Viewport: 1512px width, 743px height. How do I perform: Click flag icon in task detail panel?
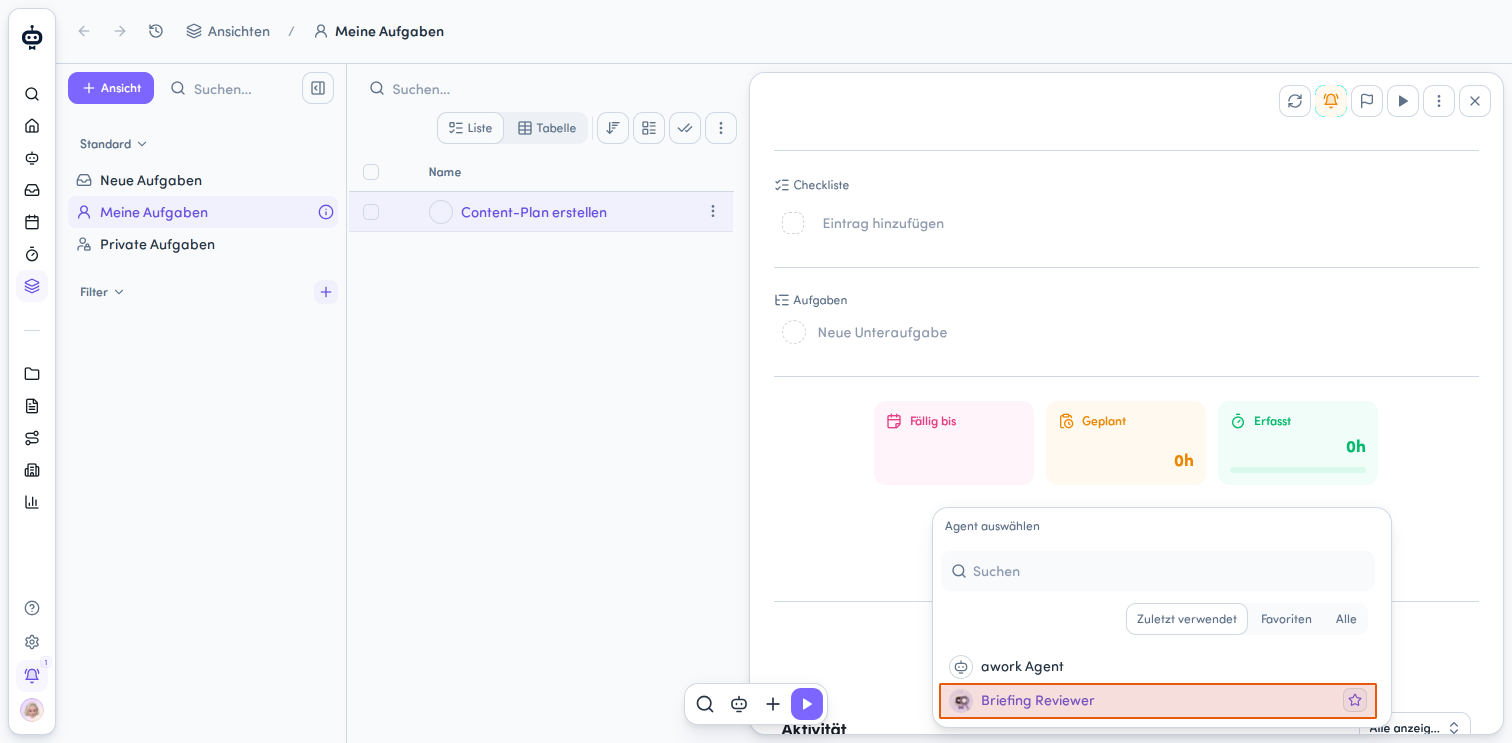tap(1367, 101)
